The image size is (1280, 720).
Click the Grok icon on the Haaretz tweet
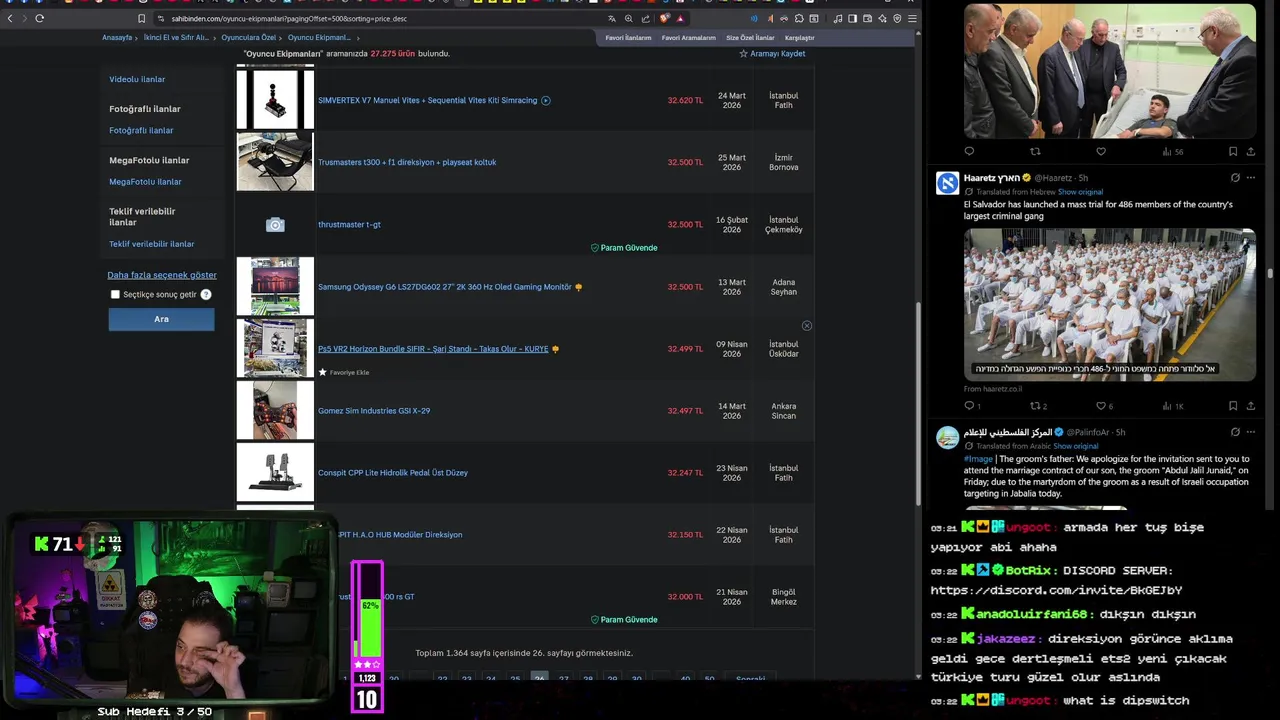(1235, 178)
